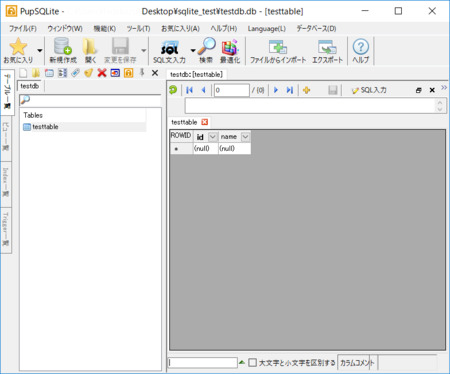
Task: Open the 変更を保存 dropdown arrow
Action: click(x=144, y=51)
